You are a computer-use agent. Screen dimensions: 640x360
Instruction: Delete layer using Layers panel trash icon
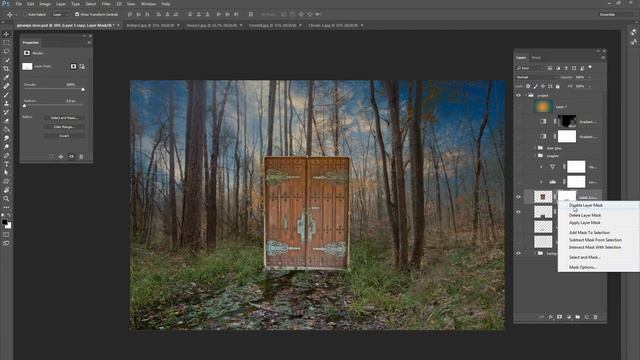pos(596,317)
